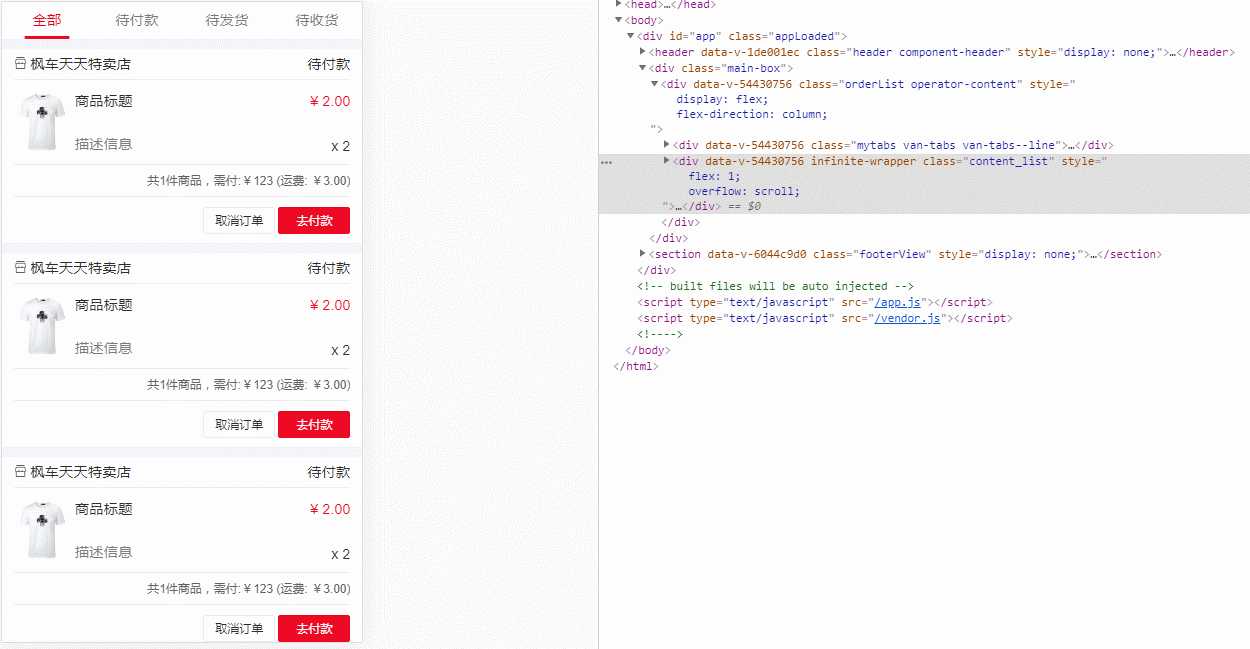Open T-shirt thumbnail in first order
This screenshot has height=649, width=1250.
click(x=42, y=122)
